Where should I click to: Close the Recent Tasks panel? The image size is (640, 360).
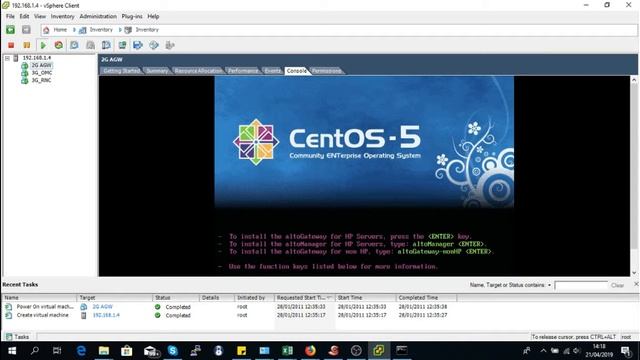(636, 284)
